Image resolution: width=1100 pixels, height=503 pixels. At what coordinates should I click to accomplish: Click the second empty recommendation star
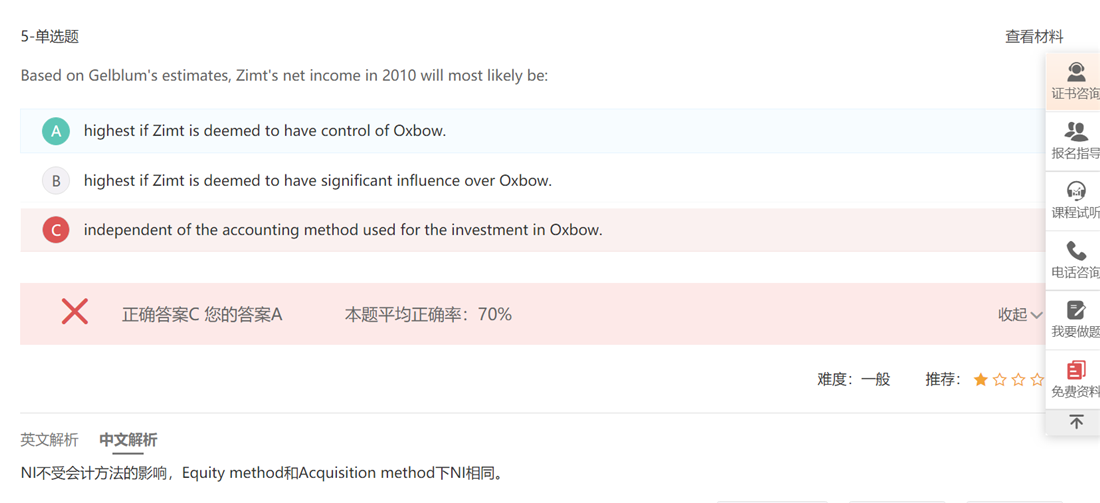[x=1000, y=380]
